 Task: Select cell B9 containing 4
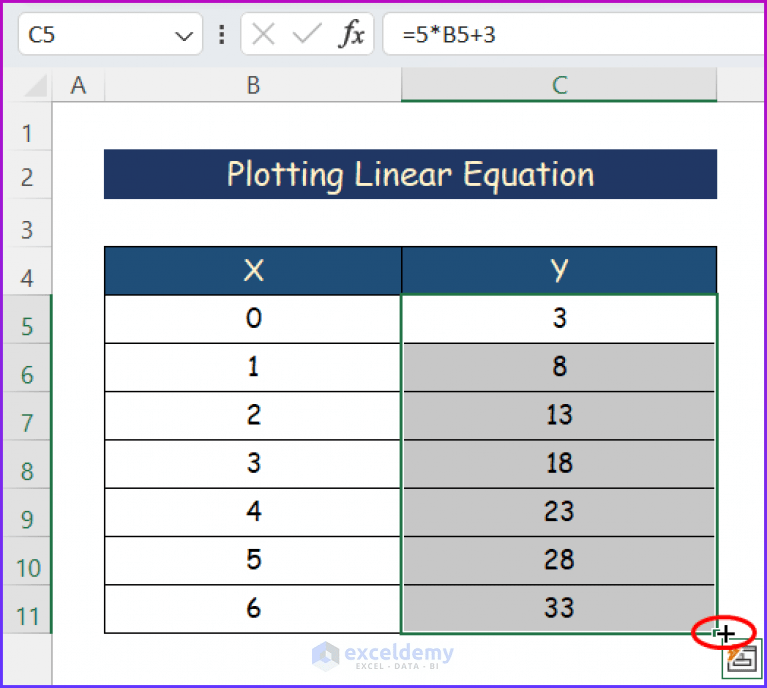point(253,512)
